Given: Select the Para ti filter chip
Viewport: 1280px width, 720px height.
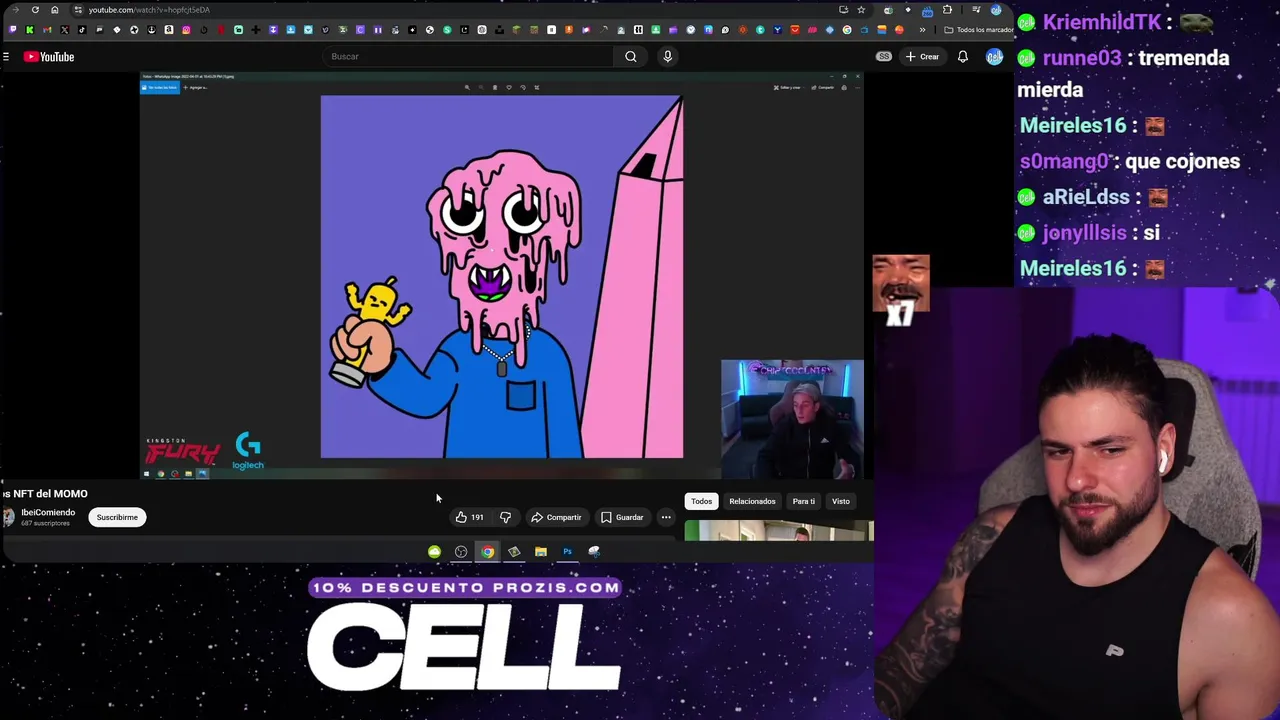Looking at the screenshot, I should [x=803, y=502].
